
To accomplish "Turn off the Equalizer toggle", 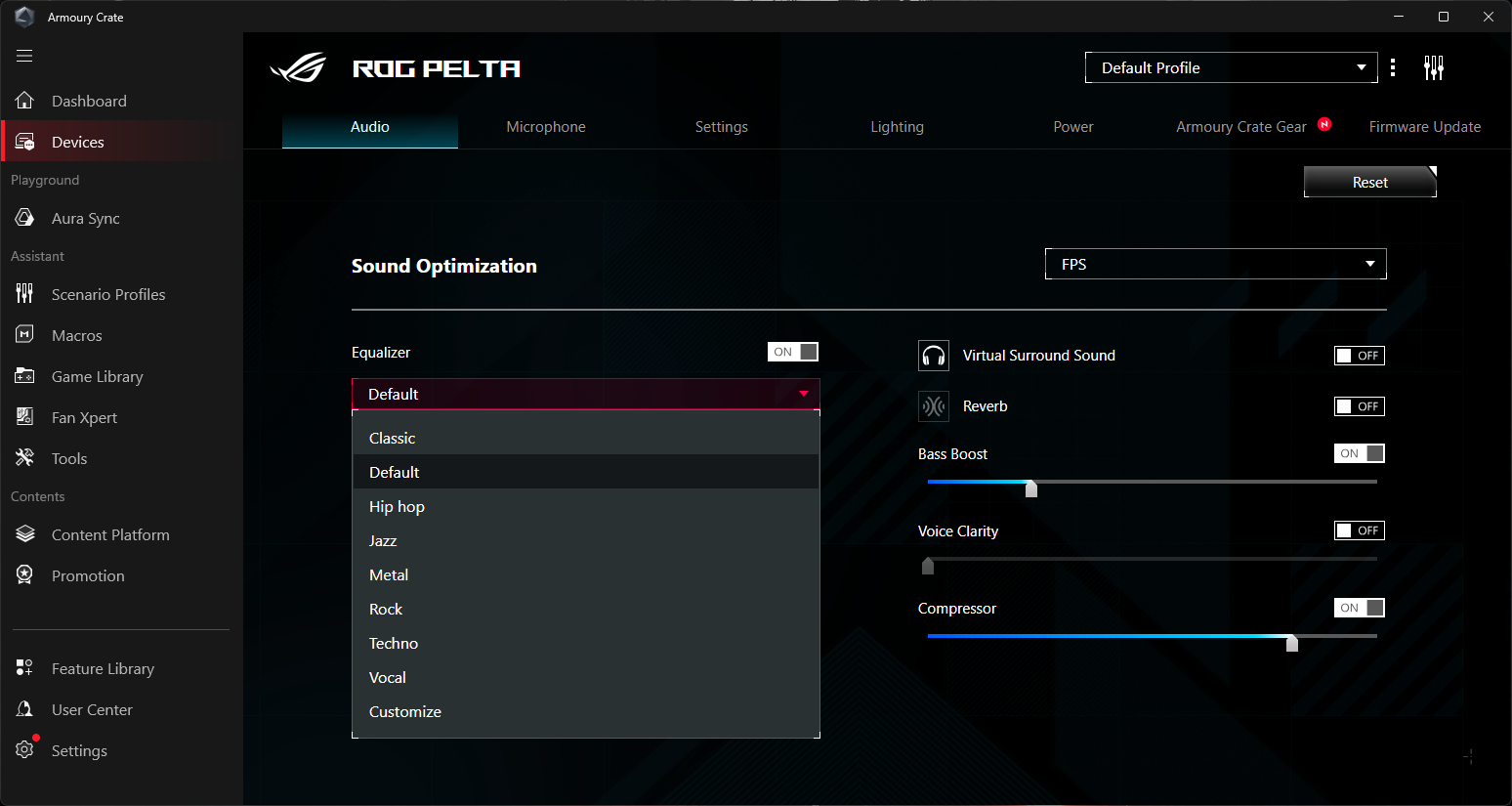I will 792,352.
